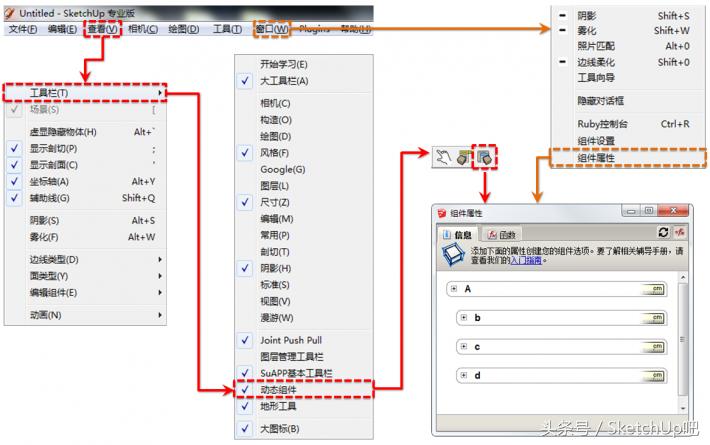Choose 工具向导 in Window menu
Screen dimensions: 710x445
[x=628, y=77]
